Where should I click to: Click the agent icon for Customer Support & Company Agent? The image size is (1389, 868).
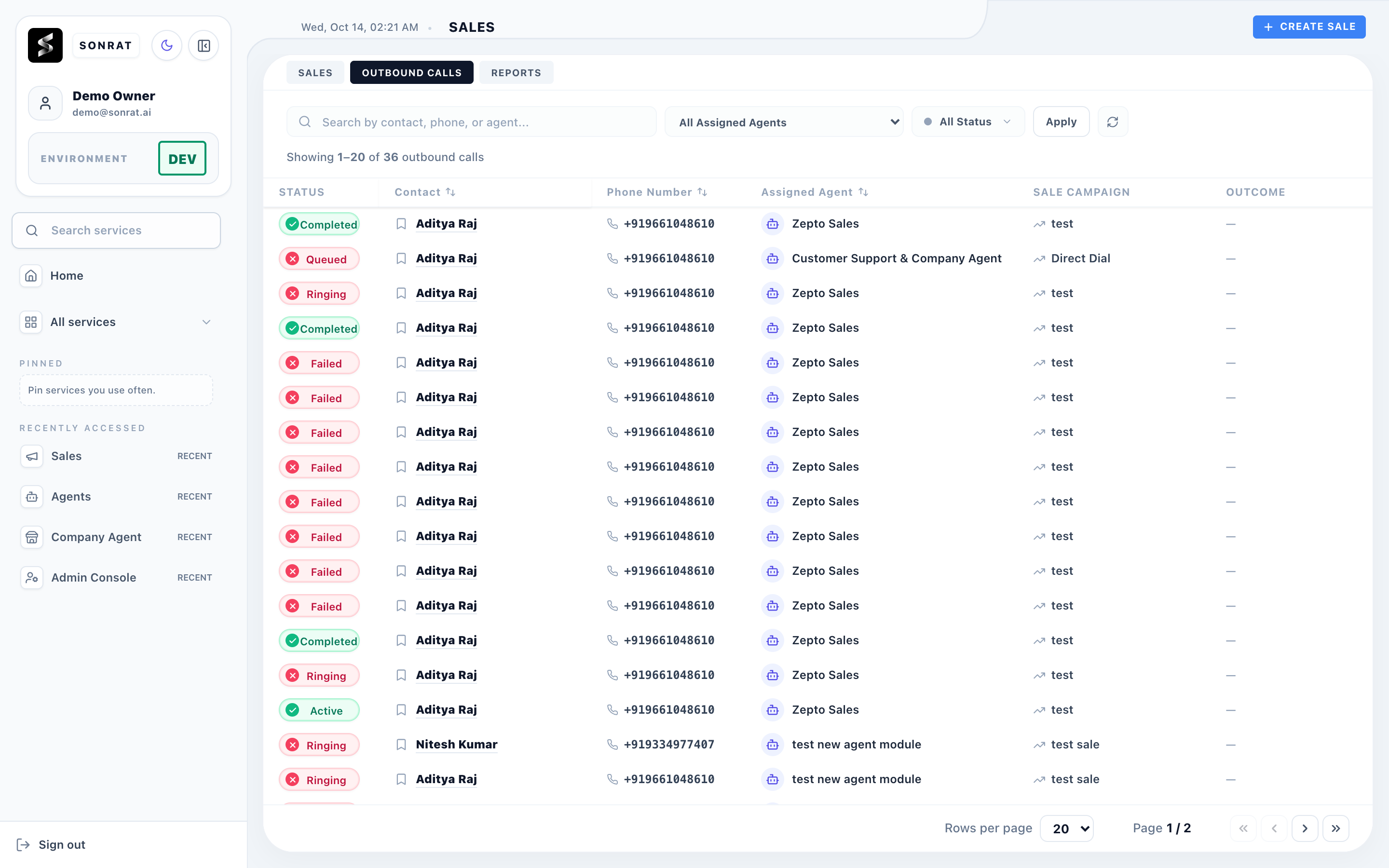tap(773, 258)
